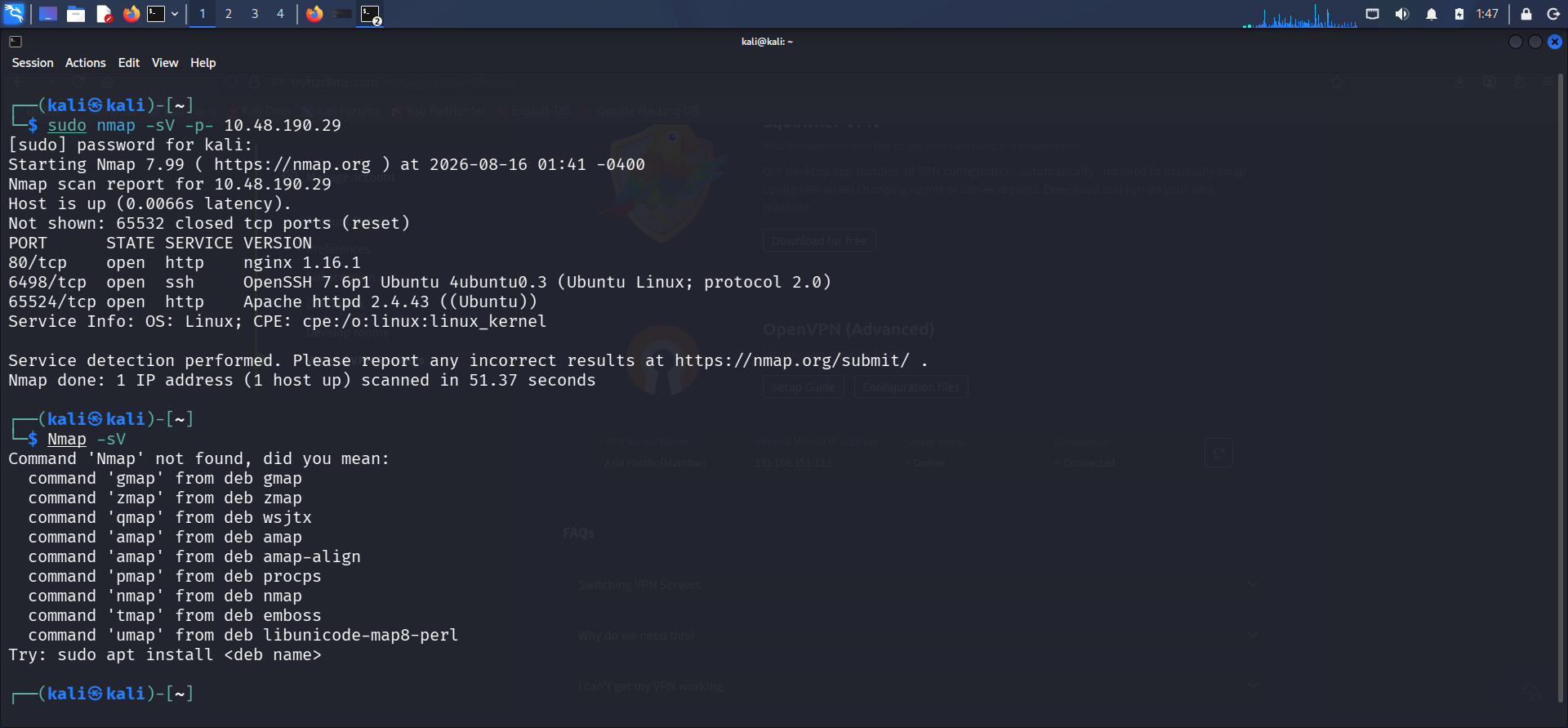This screenshot has height=728, width=1568.
Task: Expand the terminal launcher dropdown arrow
Action: point(175,14)
